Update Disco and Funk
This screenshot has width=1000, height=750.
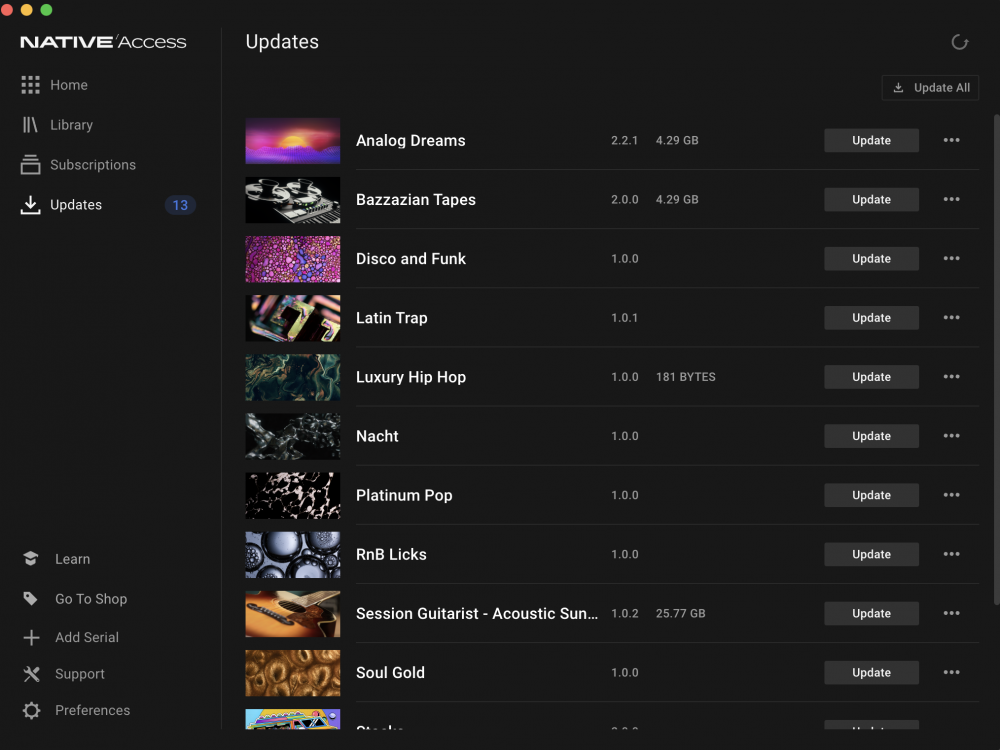click(x=871, y=258)
